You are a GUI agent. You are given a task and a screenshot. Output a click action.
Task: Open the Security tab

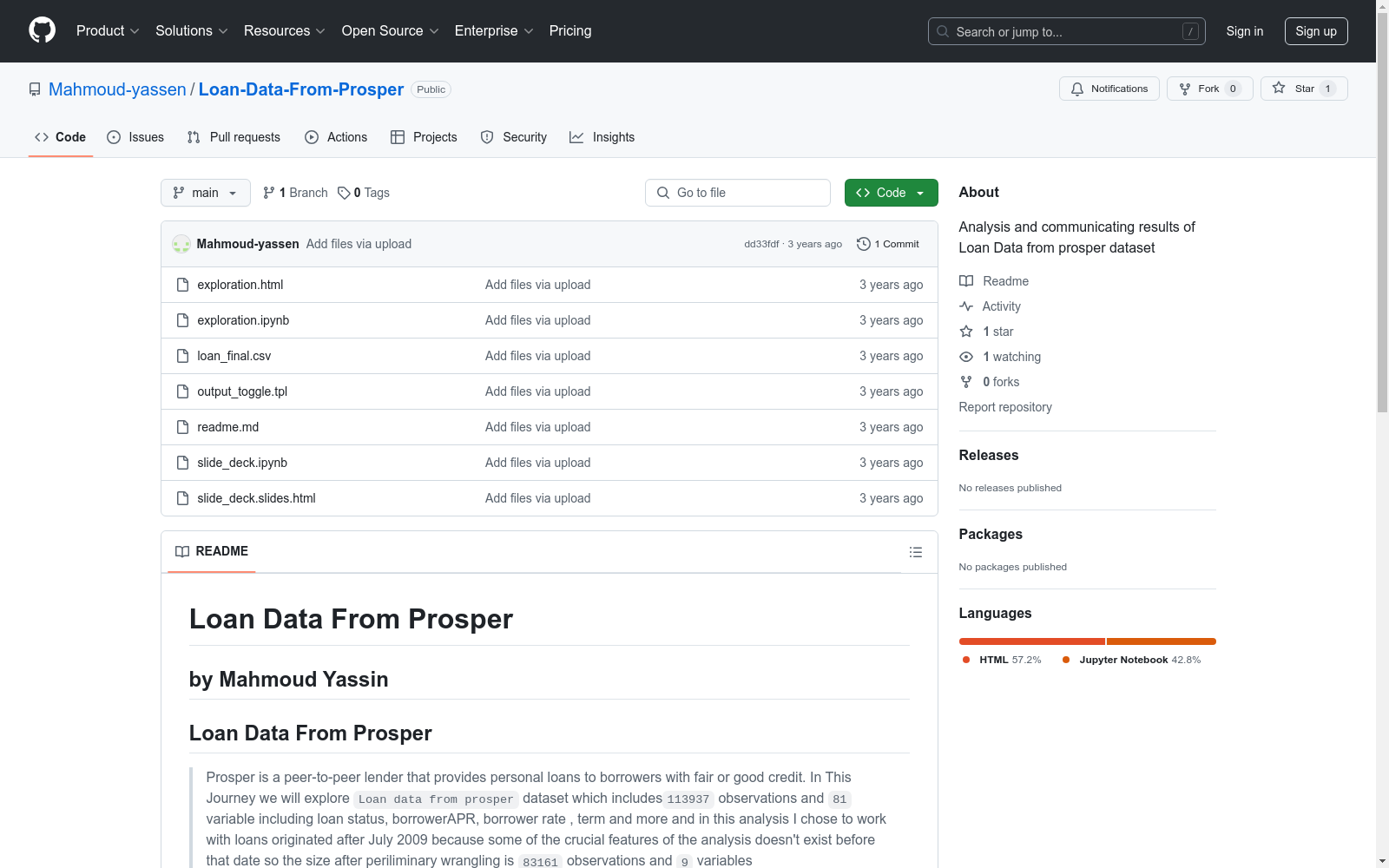[514, 137]
